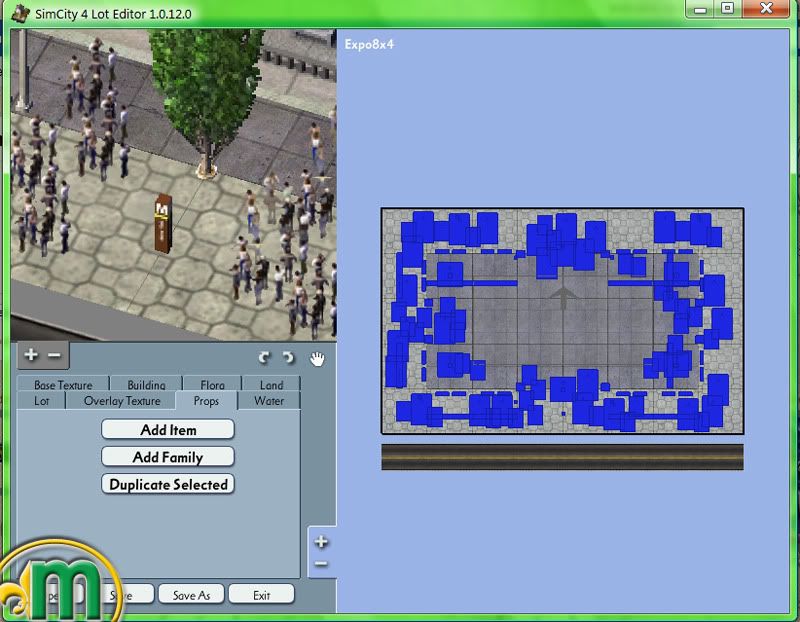Click the Add Family button

tap(168, 457)
